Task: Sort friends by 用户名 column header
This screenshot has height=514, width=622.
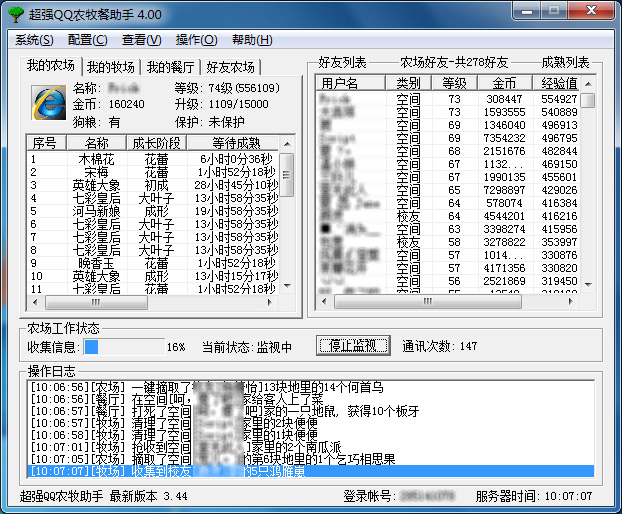Action: pos(350,83)
